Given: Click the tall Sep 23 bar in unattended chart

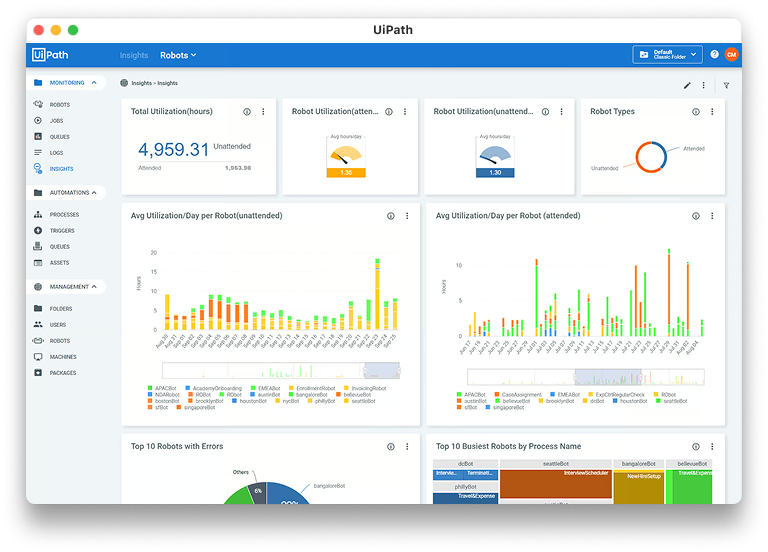Looking at the screenshot, I should click(x=377, y=294).
